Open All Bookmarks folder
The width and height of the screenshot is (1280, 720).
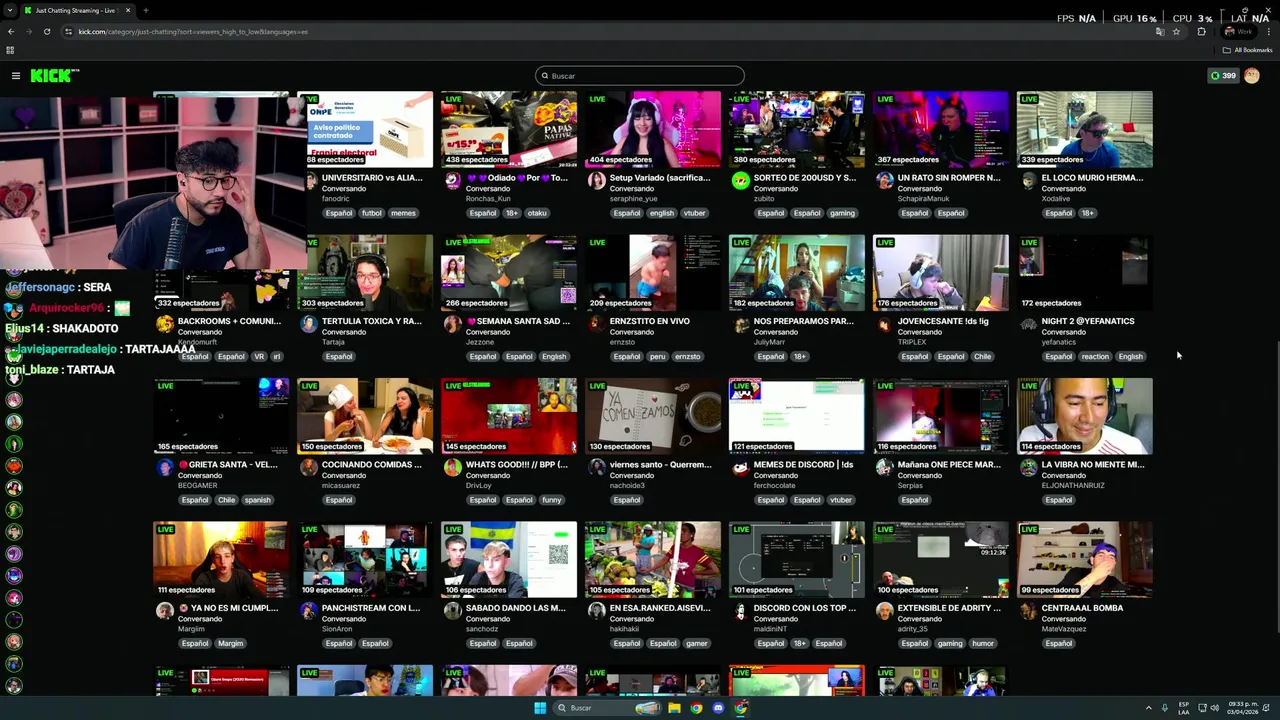pos(1247,50)
